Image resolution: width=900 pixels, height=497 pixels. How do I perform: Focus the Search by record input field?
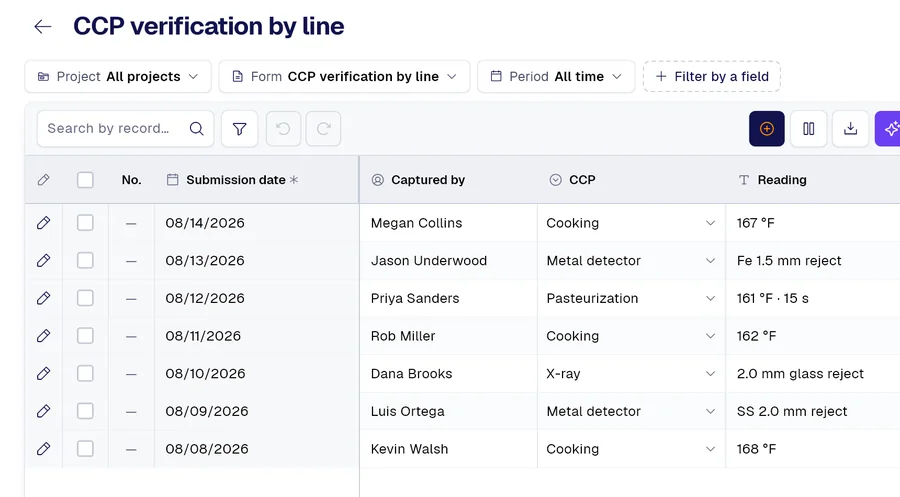pos(125,129)
